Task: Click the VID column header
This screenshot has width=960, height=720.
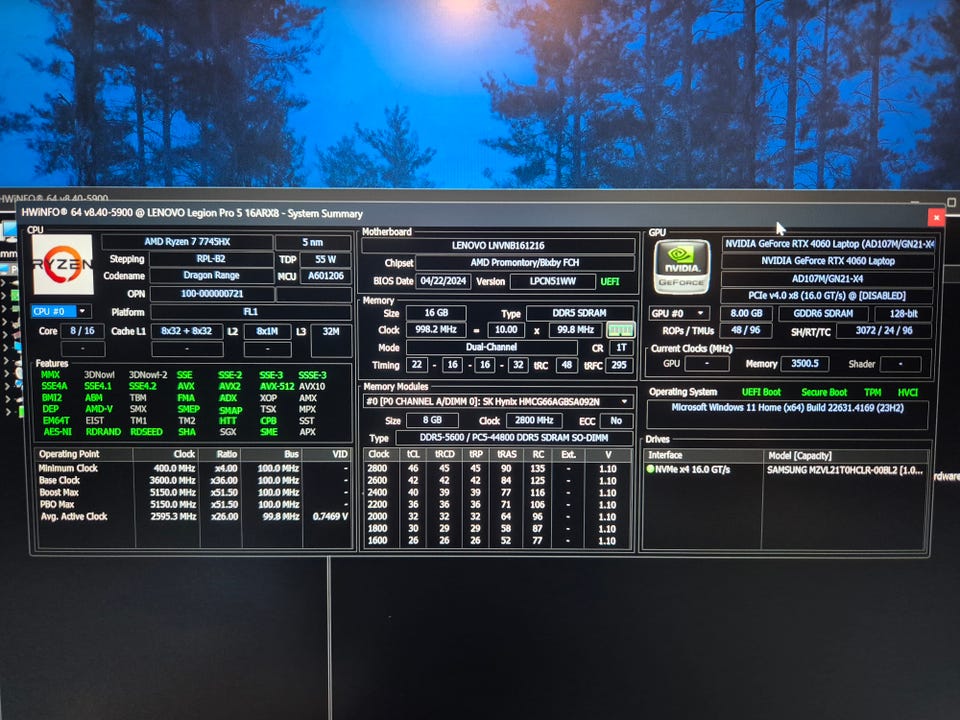Action: [328, 454]
